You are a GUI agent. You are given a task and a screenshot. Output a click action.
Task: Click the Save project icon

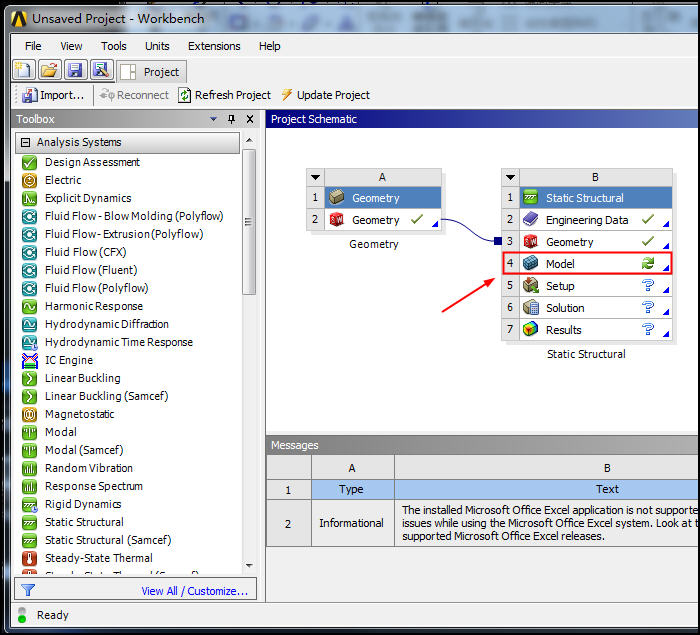tap(74, 70)
